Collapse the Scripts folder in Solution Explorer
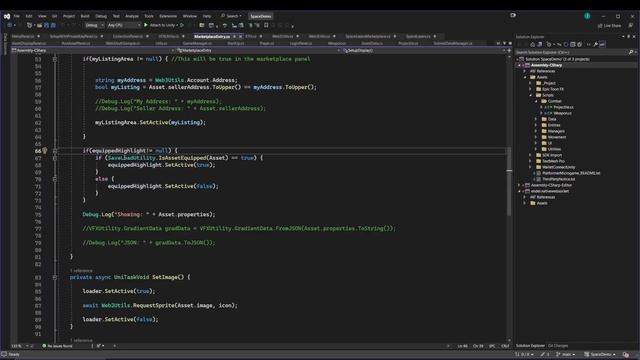 coord(531,95)
